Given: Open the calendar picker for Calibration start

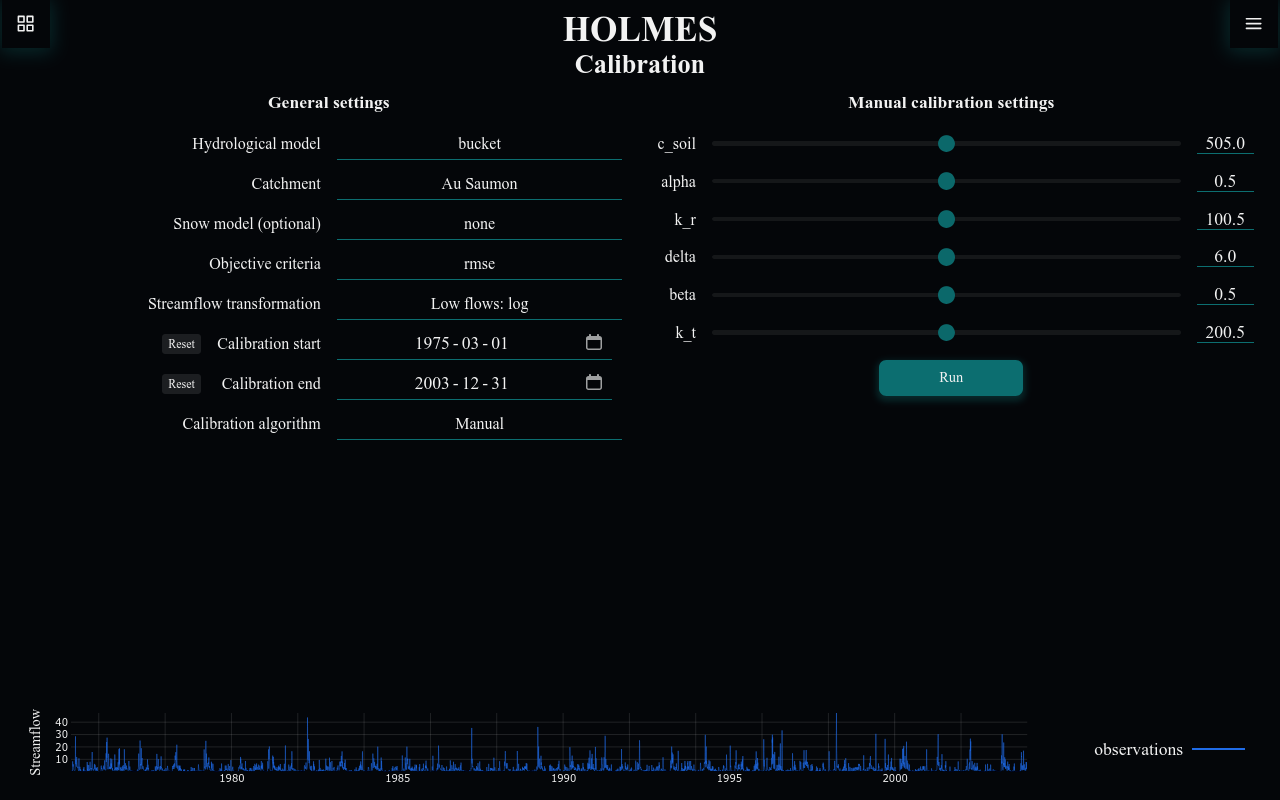Looking at the screenshot, I should click(593, 342).
